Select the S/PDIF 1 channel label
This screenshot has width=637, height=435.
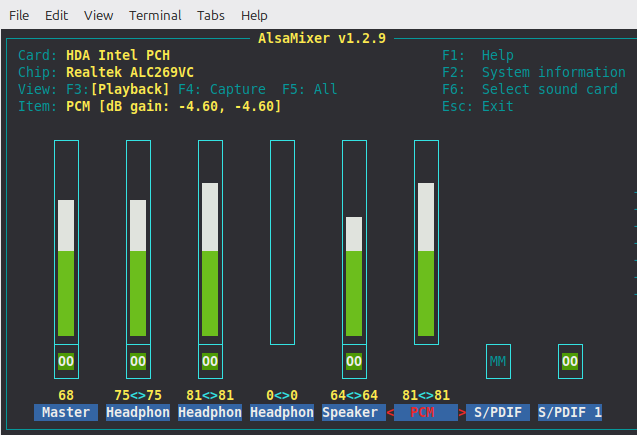coord(570,412)
